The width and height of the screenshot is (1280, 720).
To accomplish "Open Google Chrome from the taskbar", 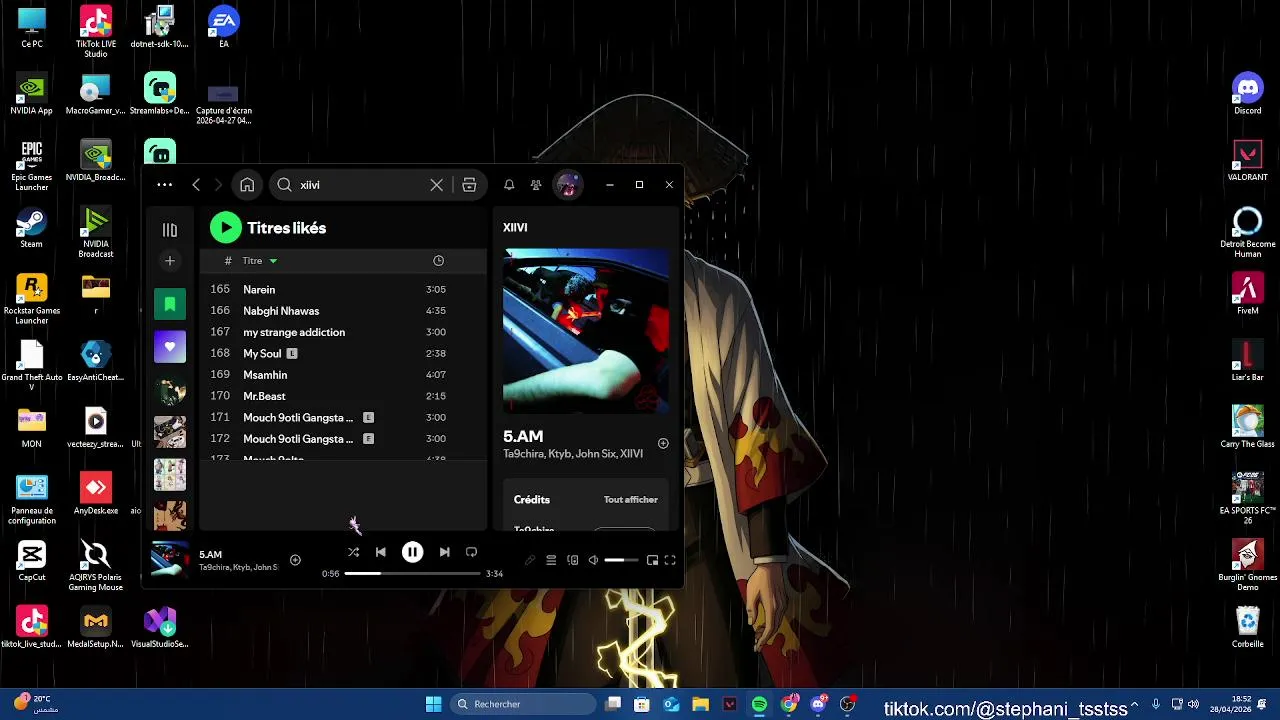I will [789, 704].
